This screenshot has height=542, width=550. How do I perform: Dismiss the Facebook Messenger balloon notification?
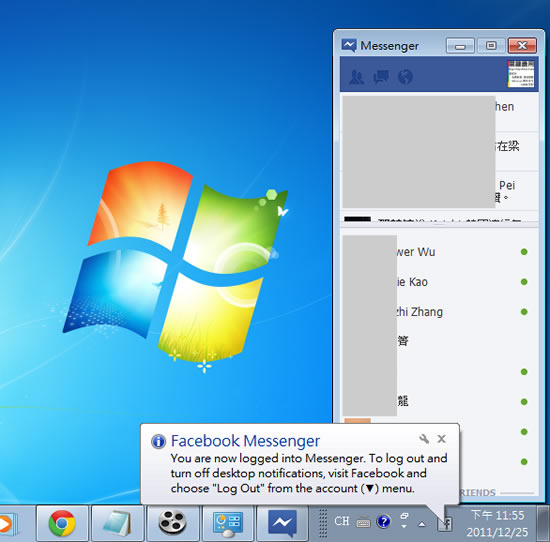tap(441, 439)
